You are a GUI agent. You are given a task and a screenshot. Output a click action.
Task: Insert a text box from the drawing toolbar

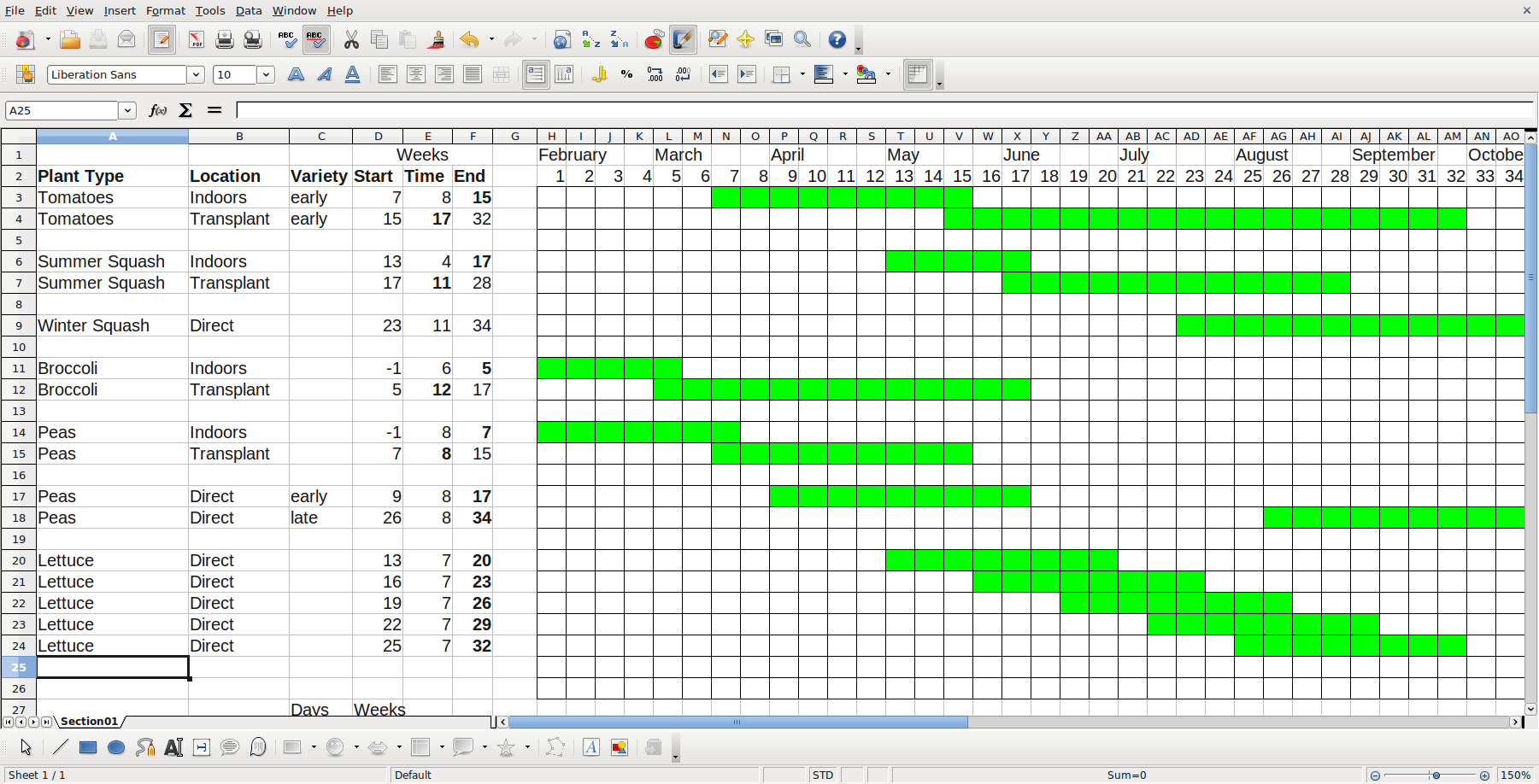coord(173,747)
